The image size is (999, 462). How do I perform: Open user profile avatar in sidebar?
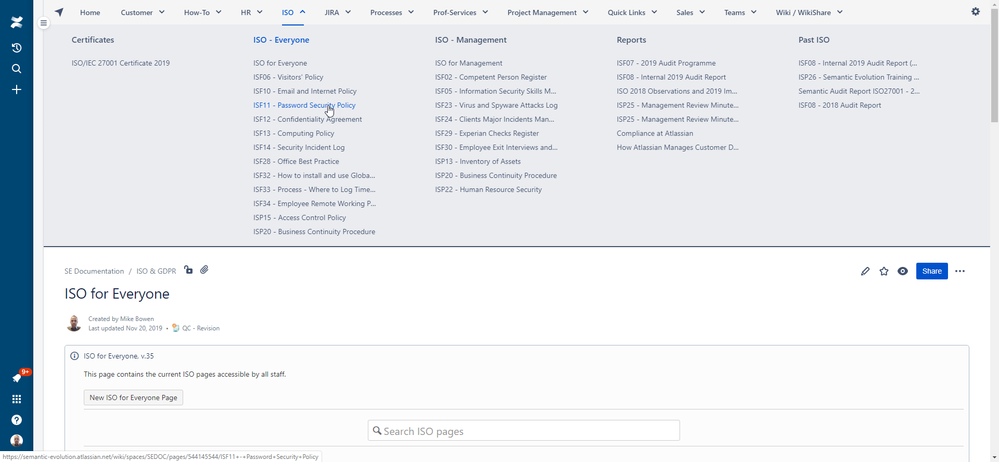click(x=17, y=440)
